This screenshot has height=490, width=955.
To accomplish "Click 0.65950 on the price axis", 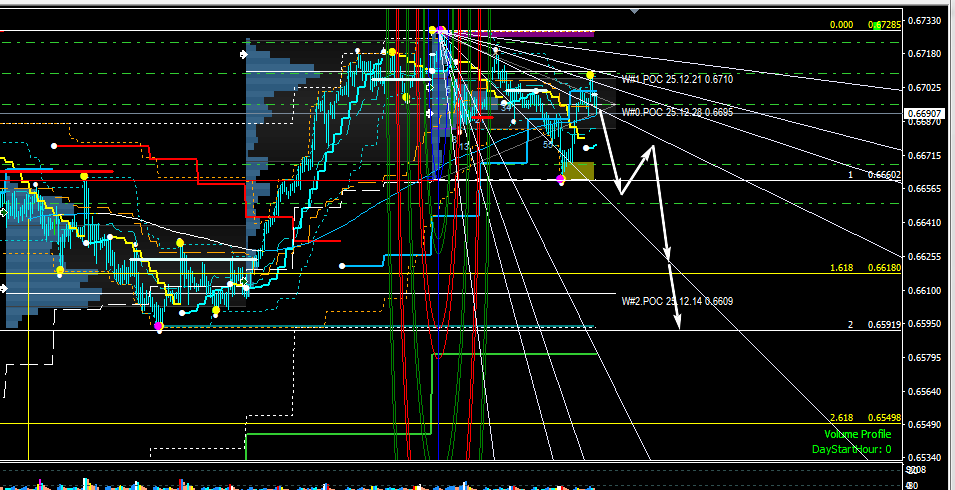I will (x=923, y=324).
